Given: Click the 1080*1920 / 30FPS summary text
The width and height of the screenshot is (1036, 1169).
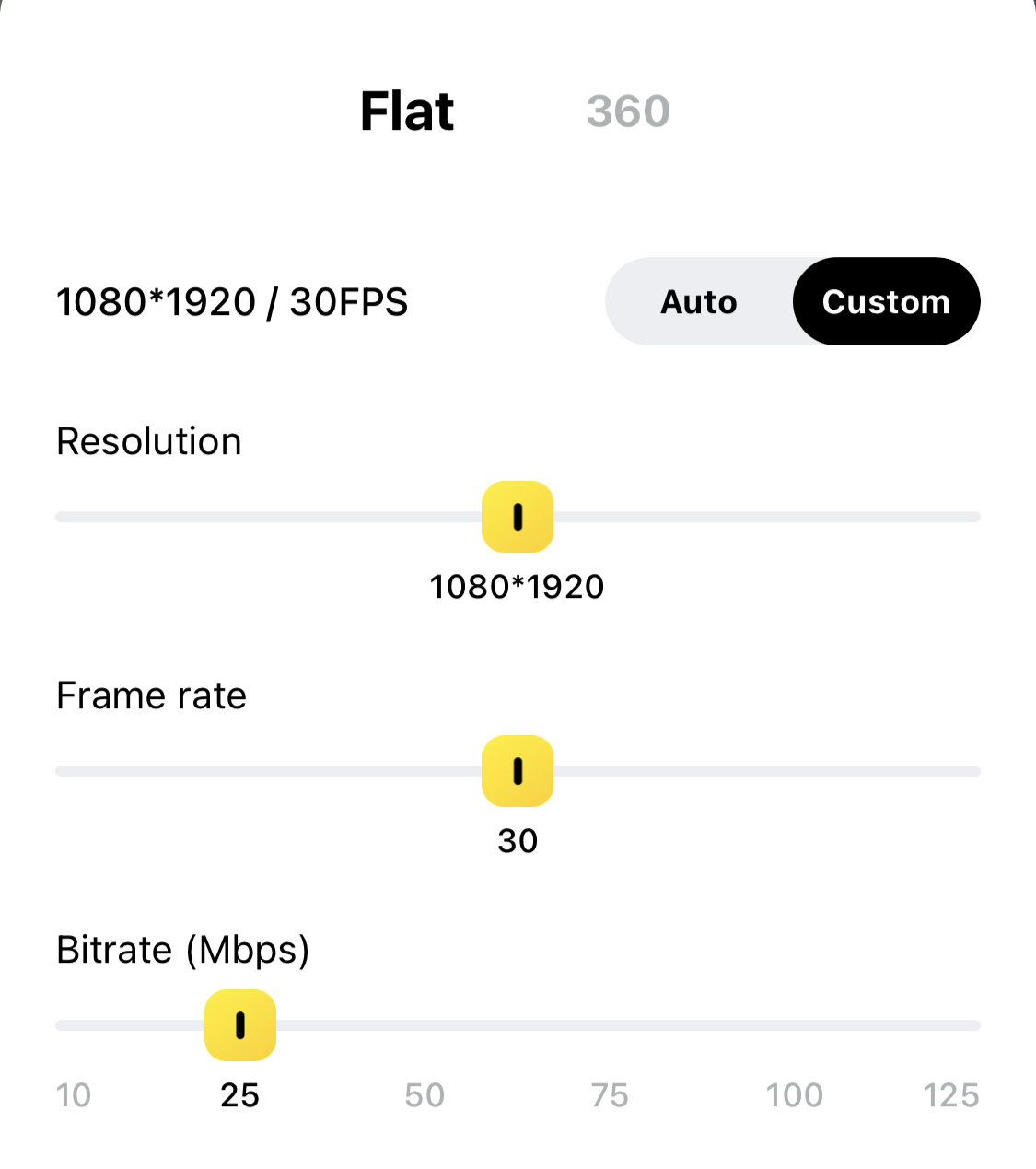Looking at the screenshot, I should 232,302.
